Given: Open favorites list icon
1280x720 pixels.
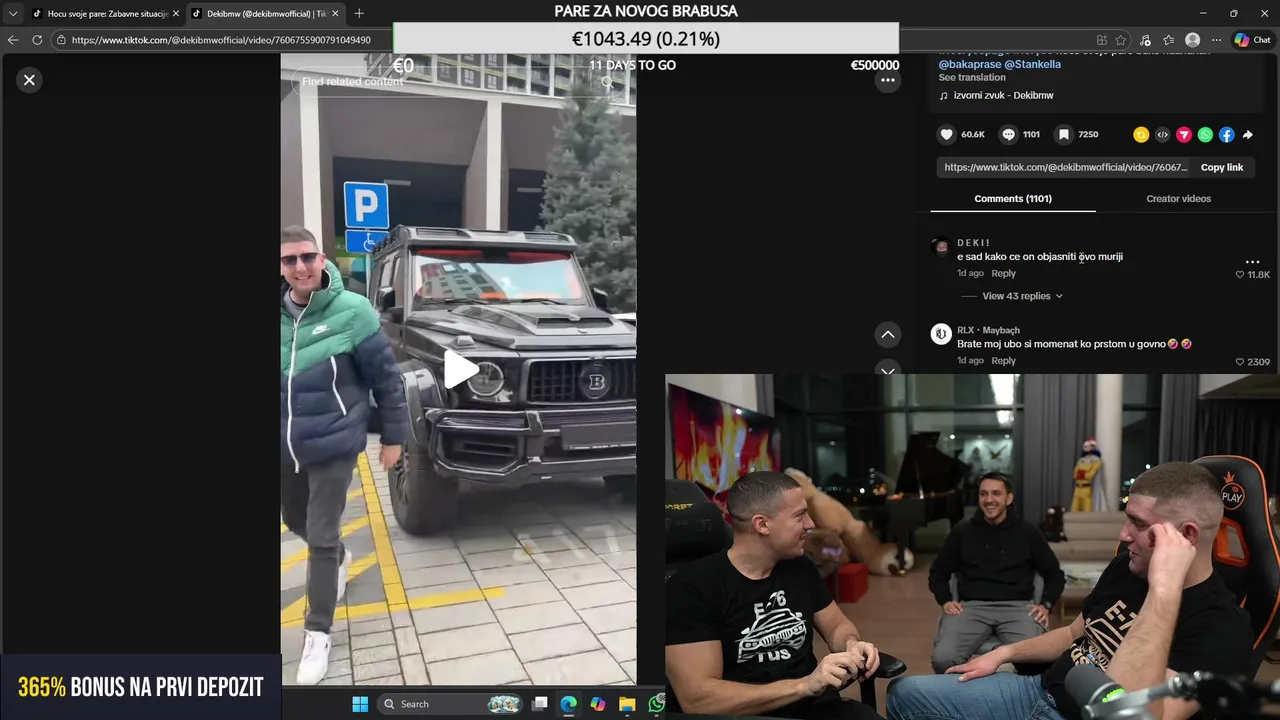Looking at the screenshot, I should pos(1168,40).
